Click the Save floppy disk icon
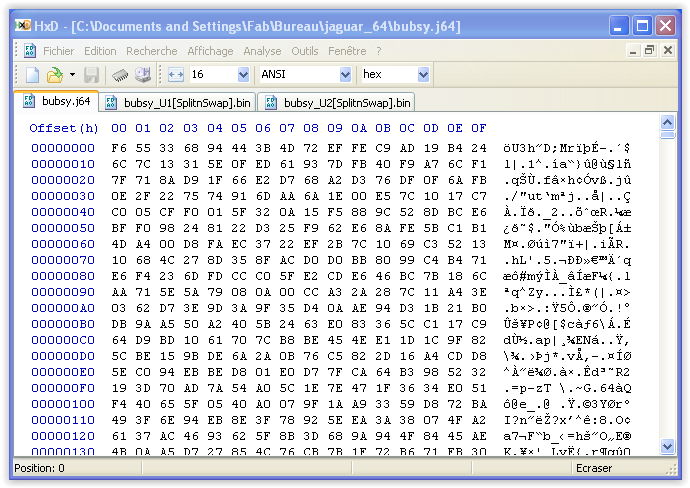690x488 pixels. pos(92,75)
